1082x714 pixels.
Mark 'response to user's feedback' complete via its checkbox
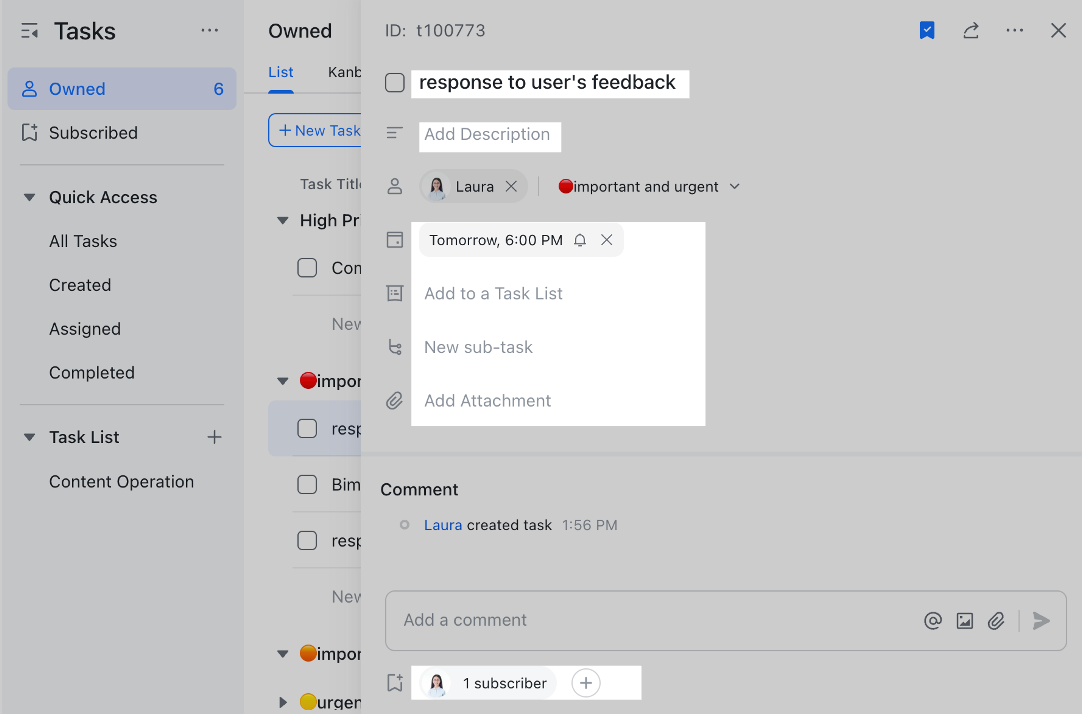(394, 83)
